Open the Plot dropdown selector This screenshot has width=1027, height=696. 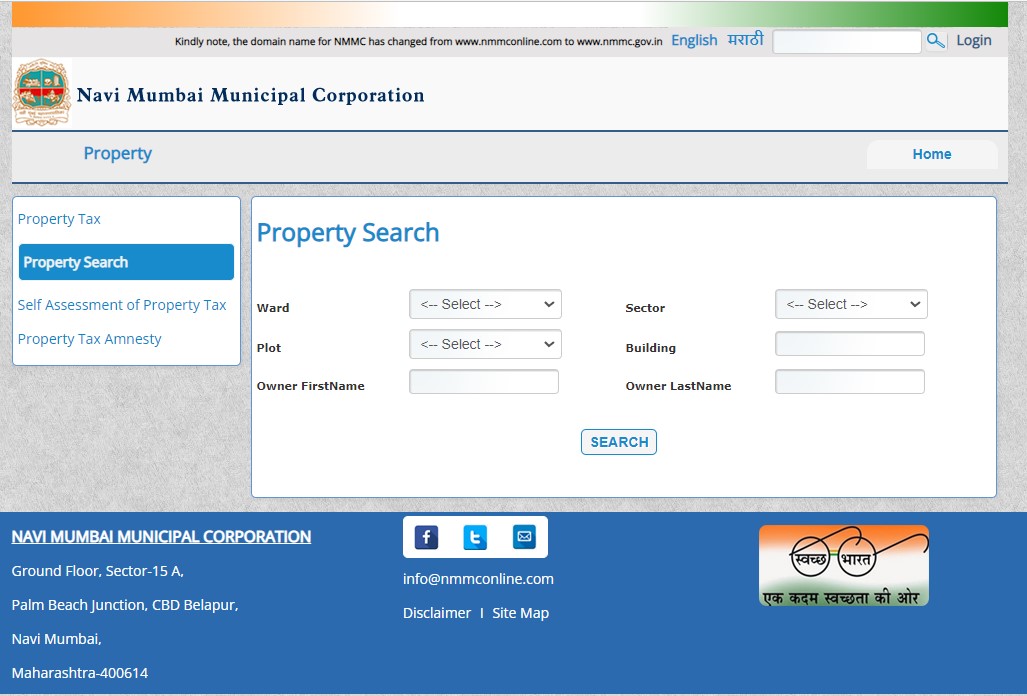tap(485, 344)
